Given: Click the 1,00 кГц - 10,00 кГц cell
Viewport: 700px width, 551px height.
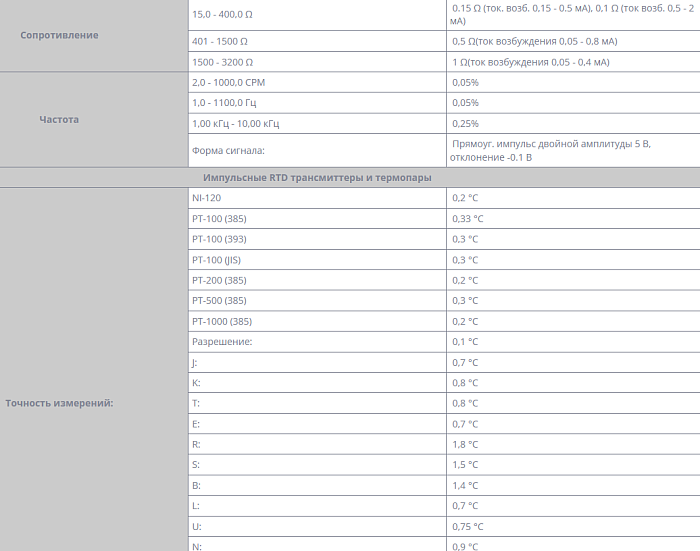Looking at the screenshot, I should [x=236, y=123].
